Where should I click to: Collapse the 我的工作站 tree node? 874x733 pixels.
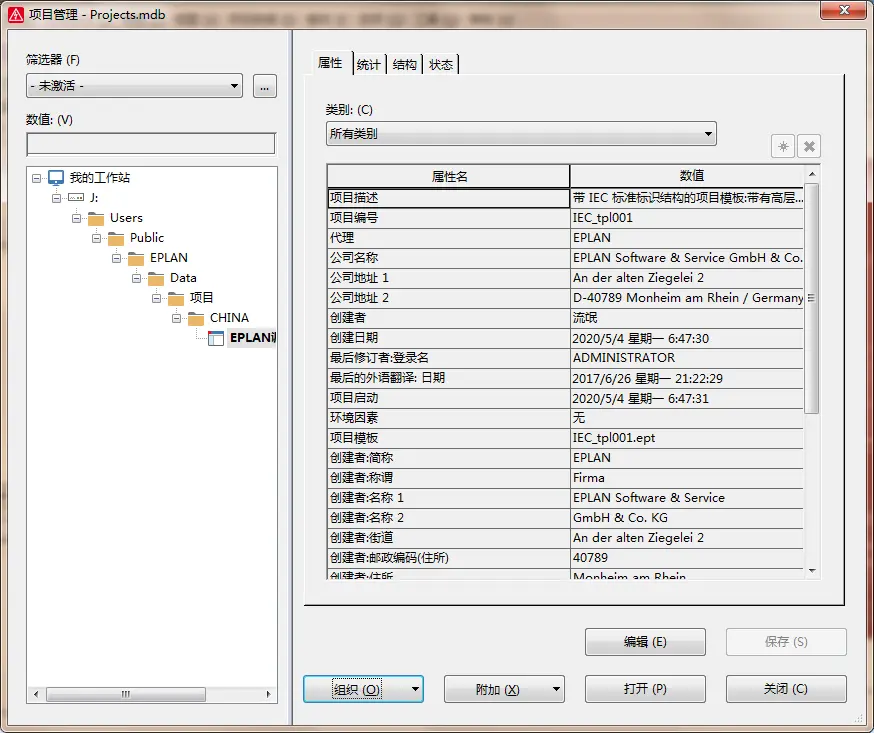tap(36, 178)
